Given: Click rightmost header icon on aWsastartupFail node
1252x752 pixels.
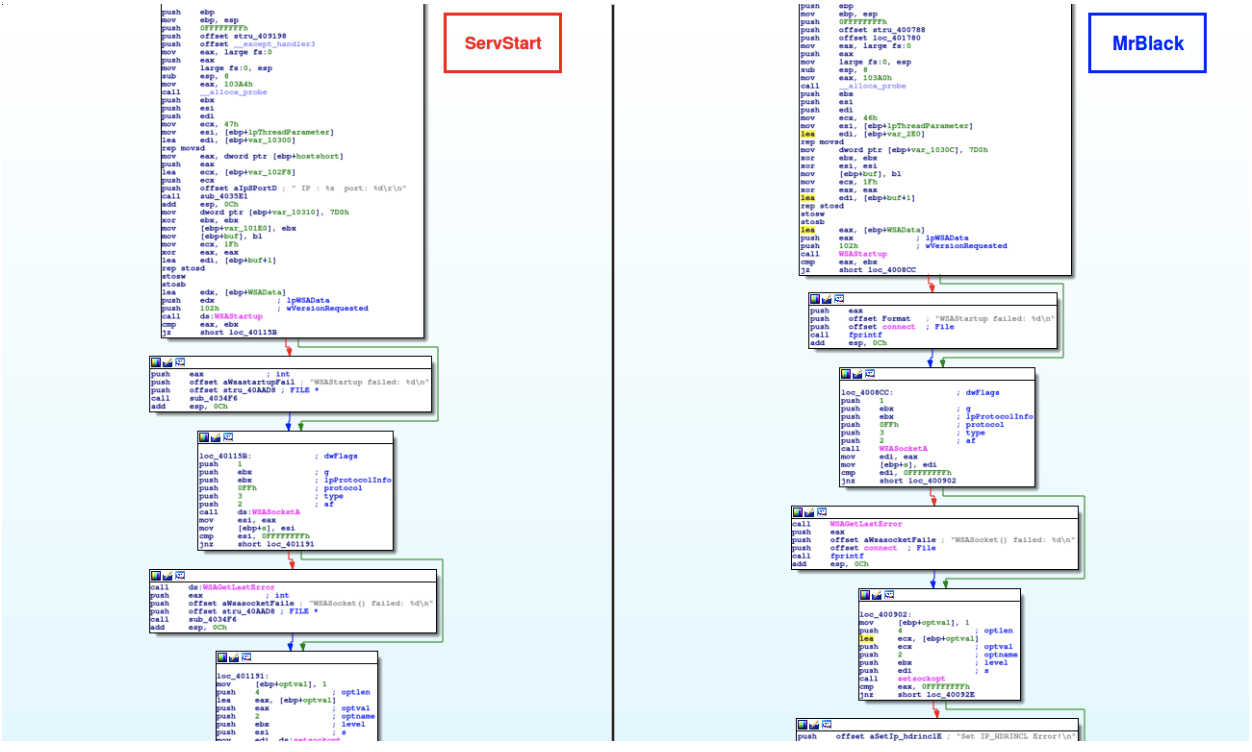Looking at the screenshot, I should click(180, 362).
